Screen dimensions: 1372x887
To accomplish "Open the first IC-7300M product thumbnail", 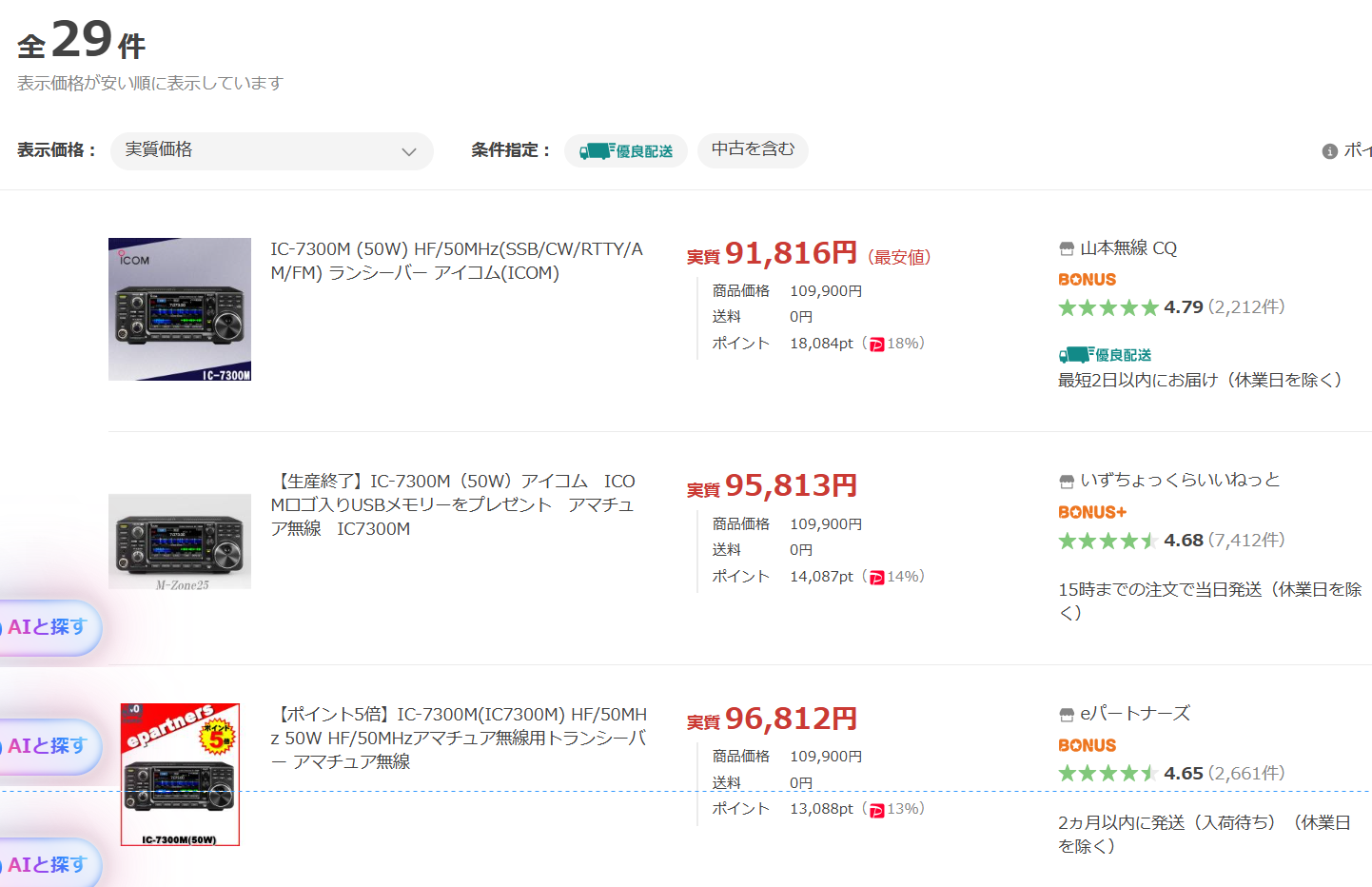I will [x=180, y=309].
